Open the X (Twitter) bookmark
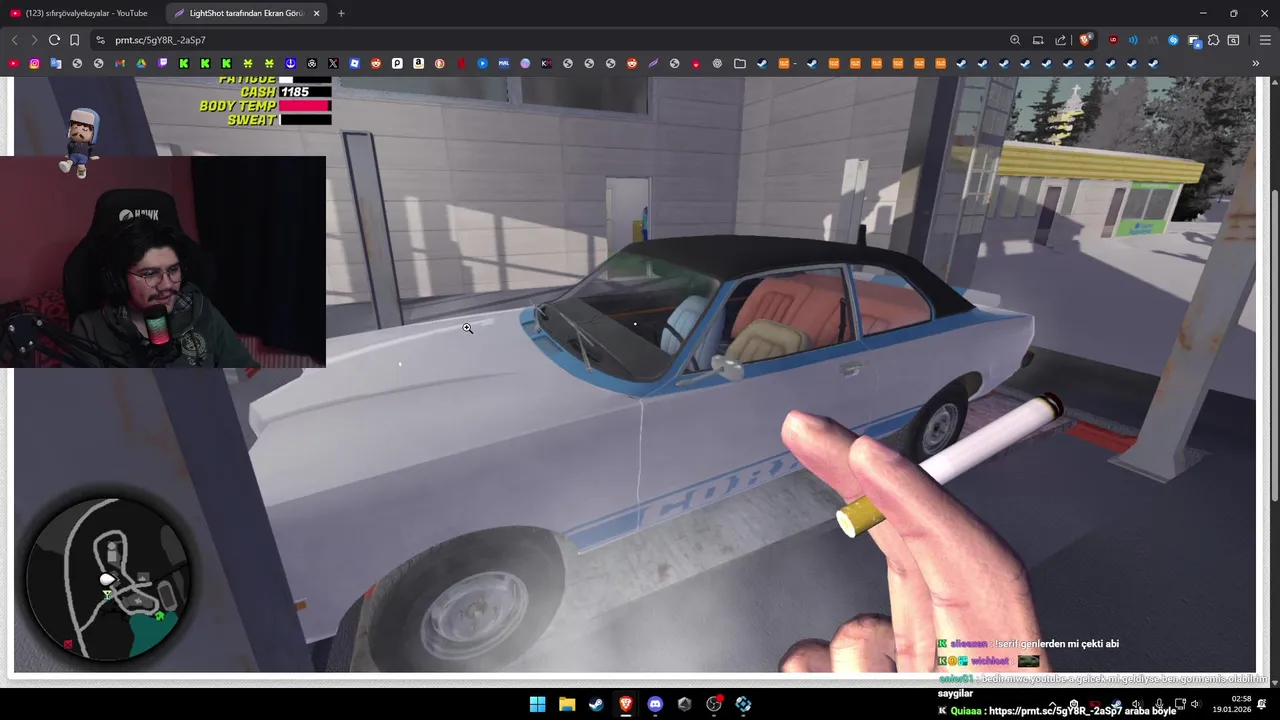Viewport: 1280px width, 720px height. [333, 63]
